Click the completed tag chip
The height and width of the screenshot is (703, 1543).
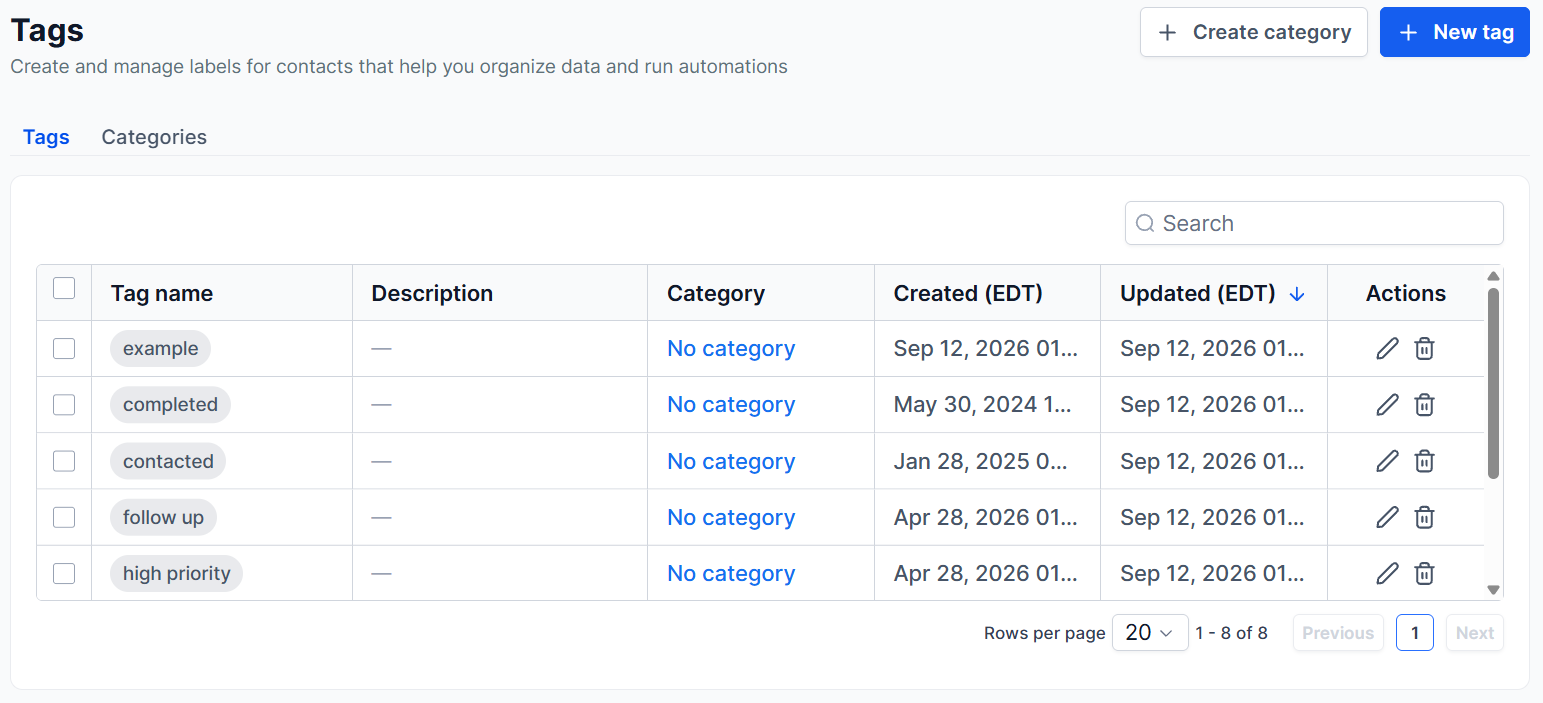pos(170,404)
